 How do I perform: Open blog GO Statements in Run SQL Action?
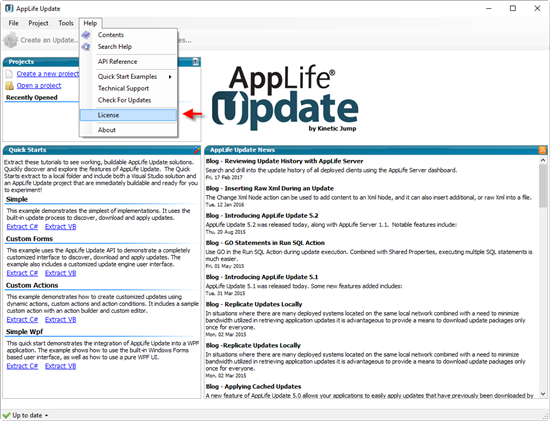[265, 243]
